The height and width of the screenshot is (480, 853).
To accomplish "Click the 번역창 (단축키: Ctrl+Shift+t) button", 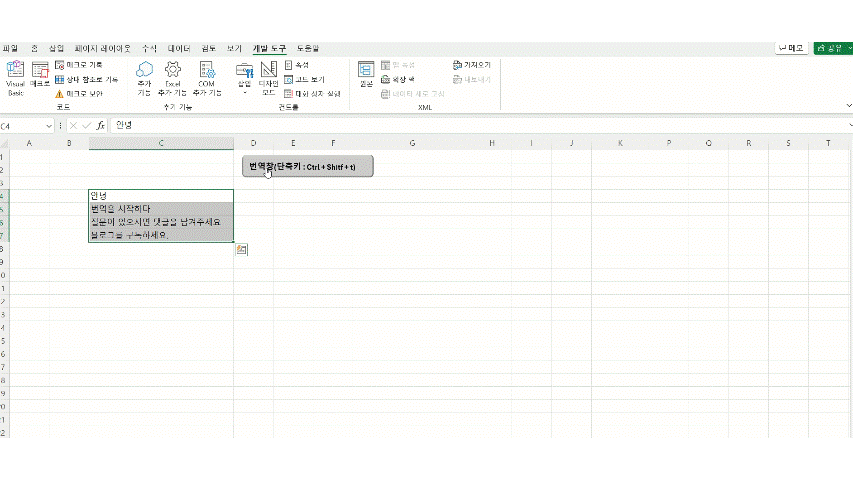I will click(308, 167).
